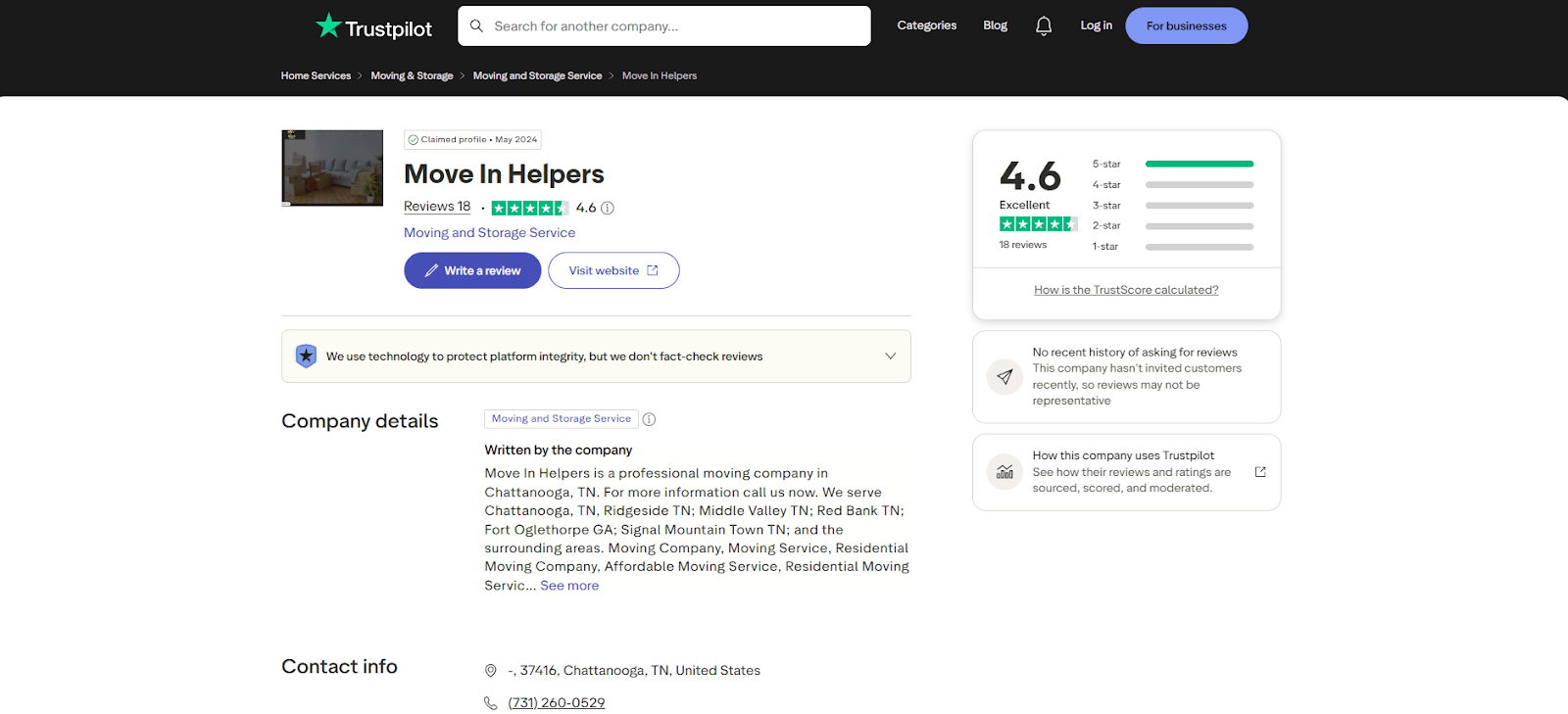
Task: Click the info icon next to 4.6 rating
Action: [608, 208]
